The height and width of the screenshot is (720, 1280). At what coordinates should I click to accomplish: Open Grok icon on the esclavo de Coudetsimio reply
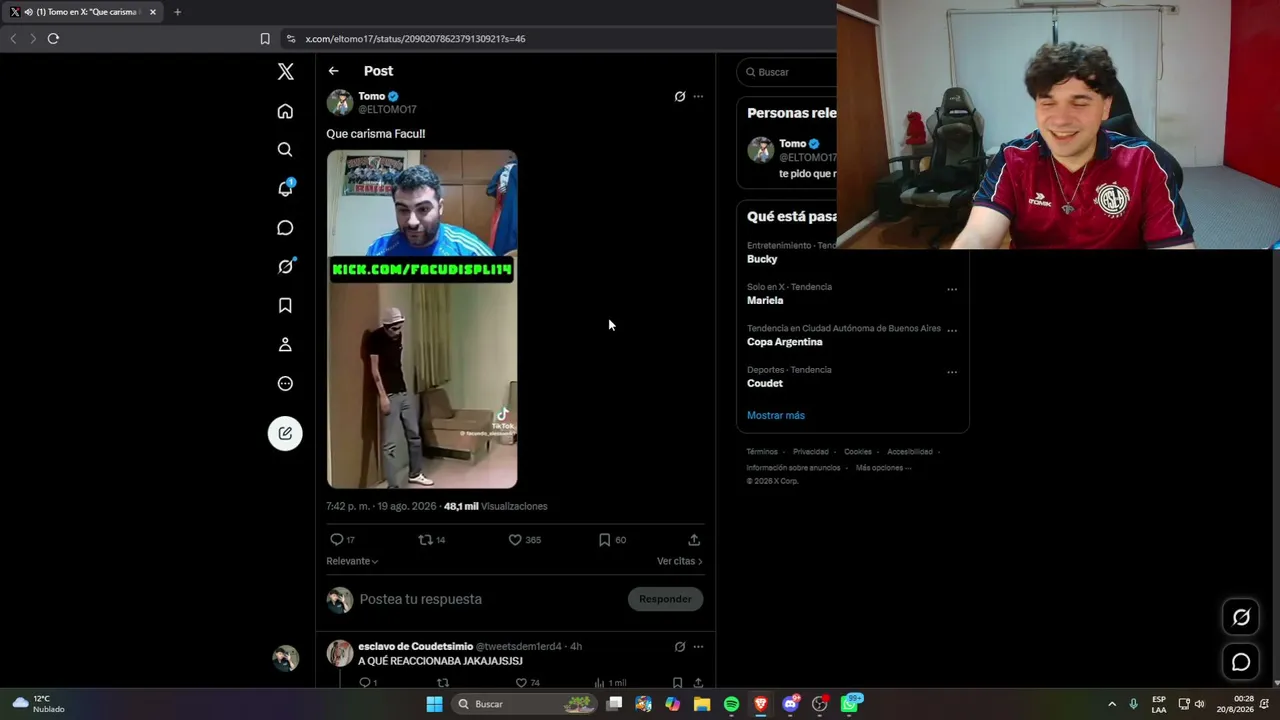tap(680, 647)
